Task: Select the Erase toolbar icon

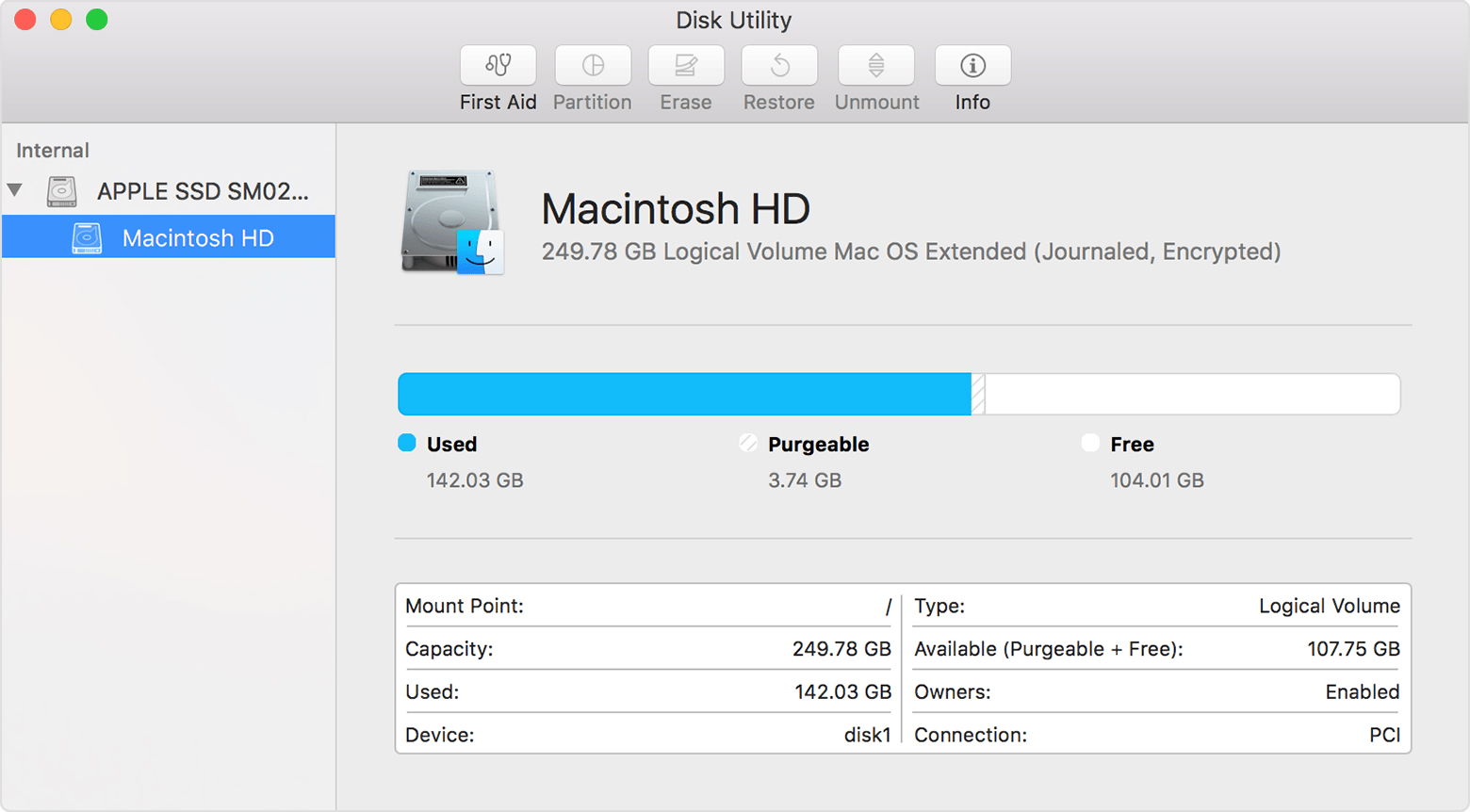Action: [x=686, y=66]
